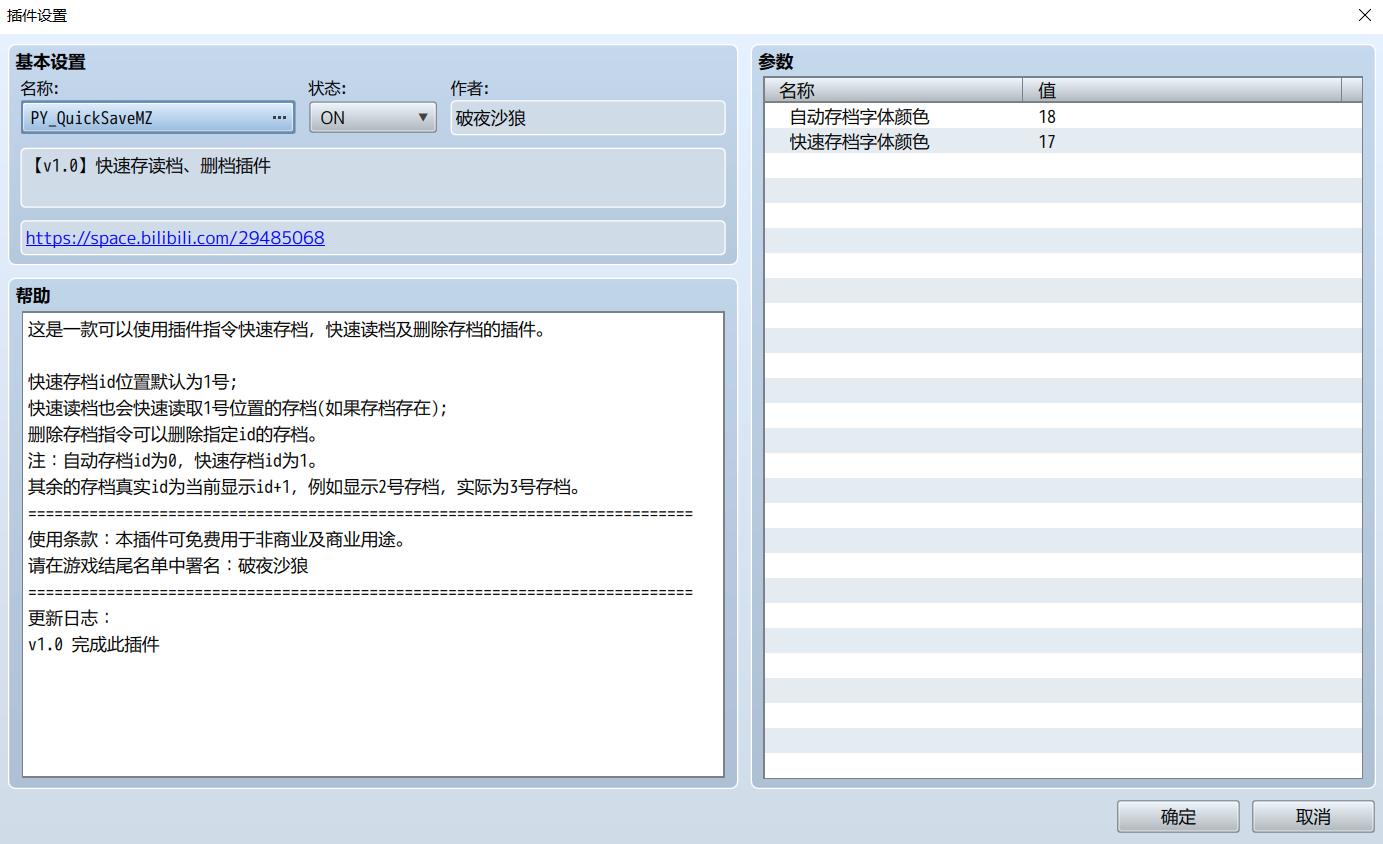Click the 作者 field showing 破夜沙狼
This screenshot has height=844, width=1383.
tap(588, 118)
